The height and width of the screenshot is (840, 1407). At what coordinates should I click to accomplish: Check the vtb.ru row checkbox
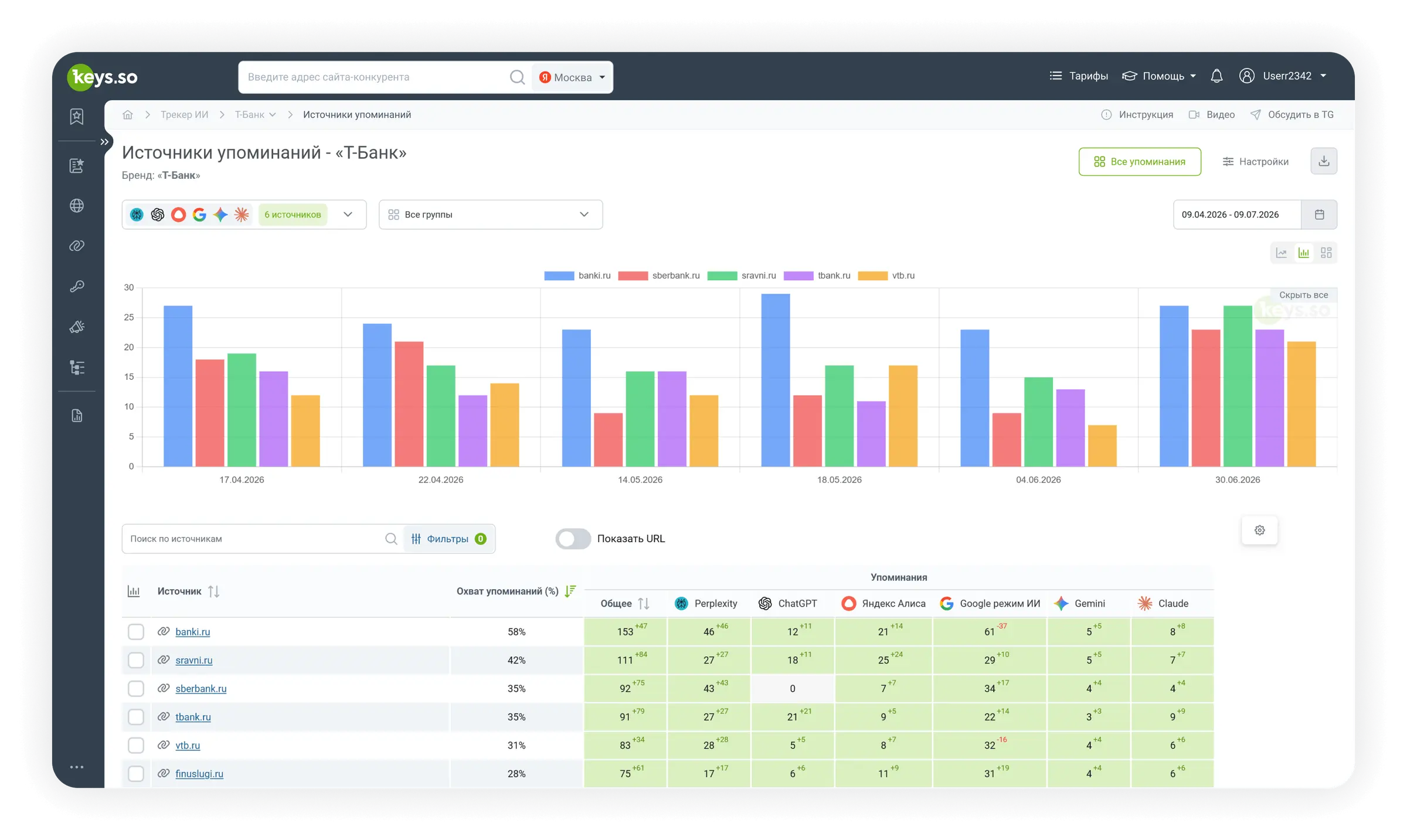point(136,746)
